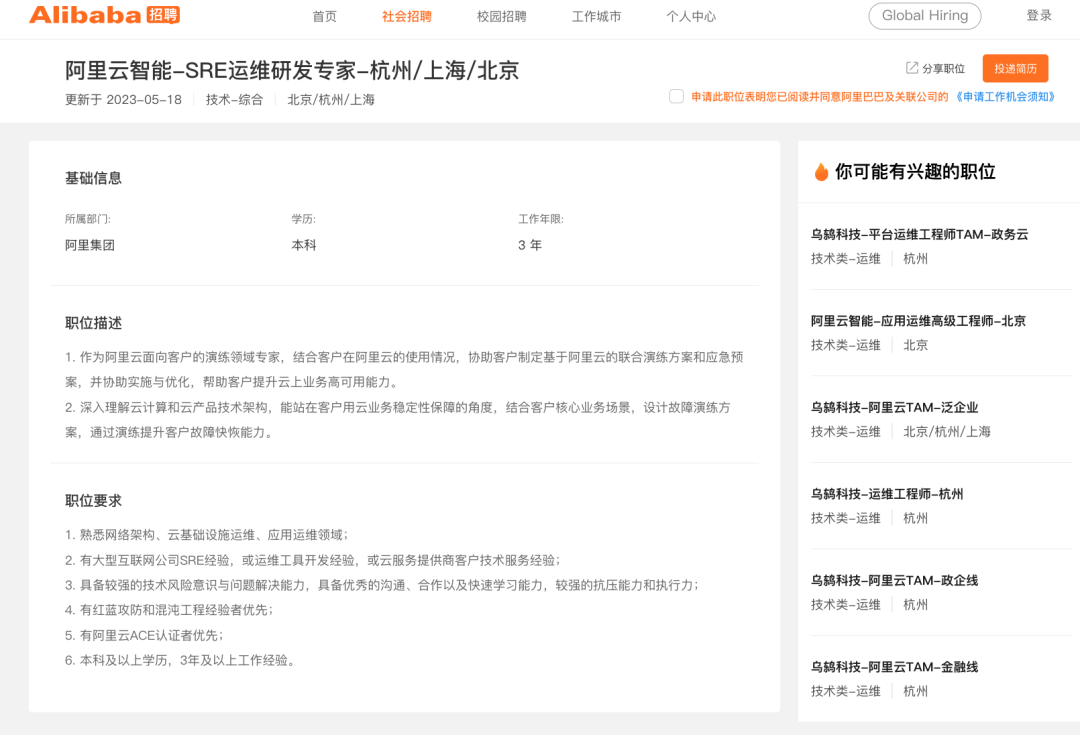Open the 《申请工作机会须知》 link

pos(1004,96)
